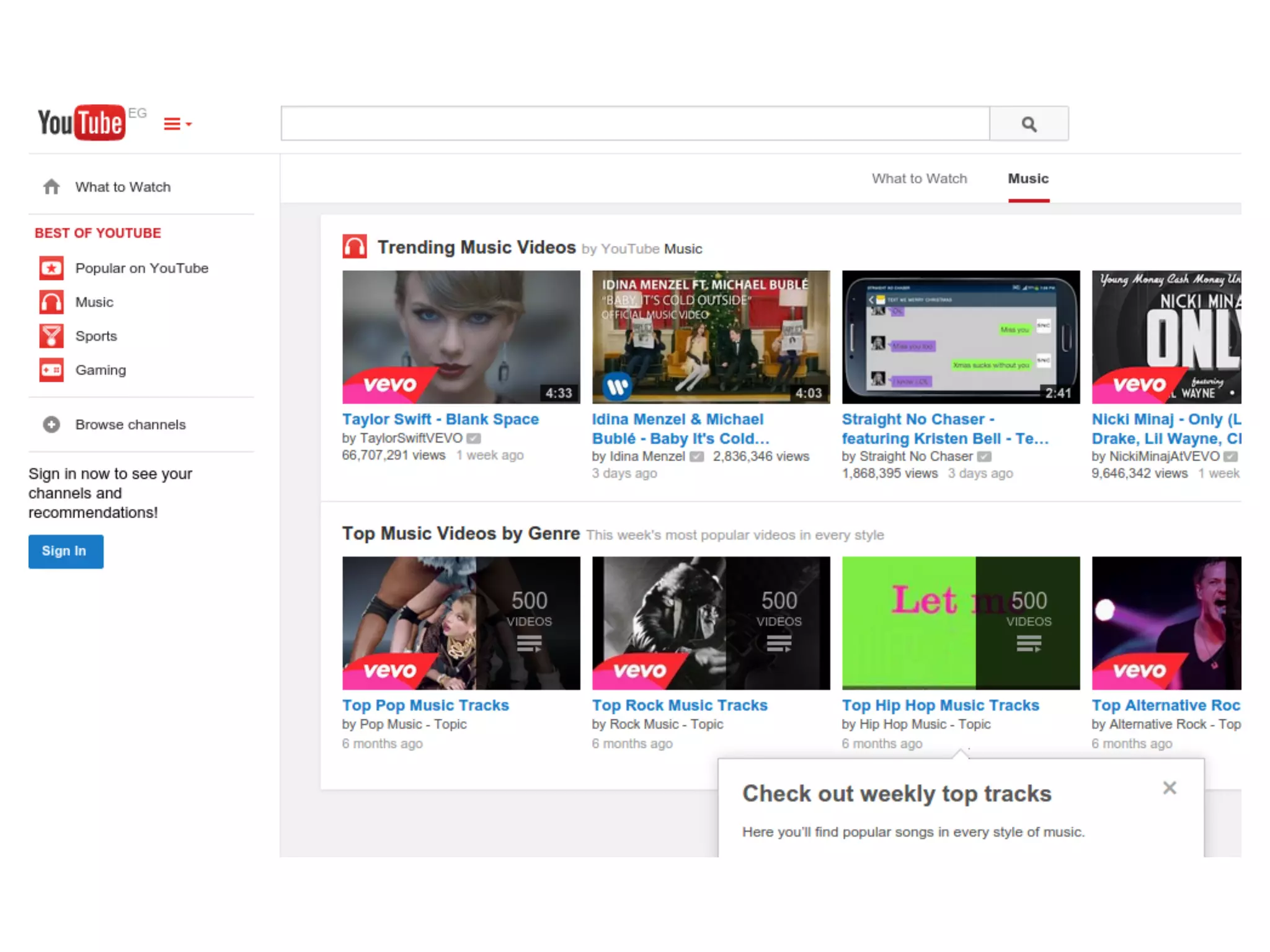Open Music via the sidebar headphones icon
Screen dimensions: 1270x952
[51, 302]
